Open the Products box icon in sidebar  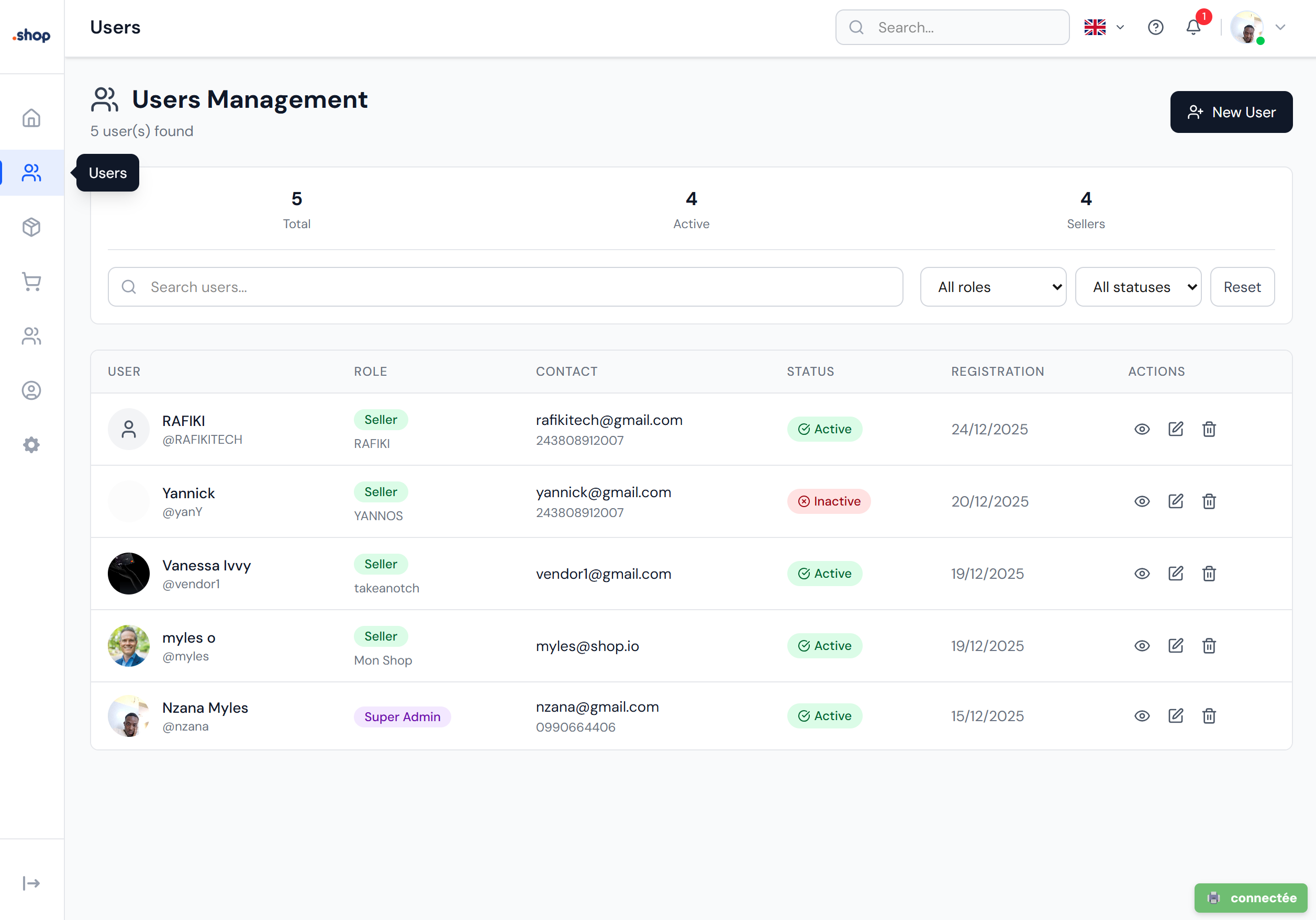[x=31, y=227]
